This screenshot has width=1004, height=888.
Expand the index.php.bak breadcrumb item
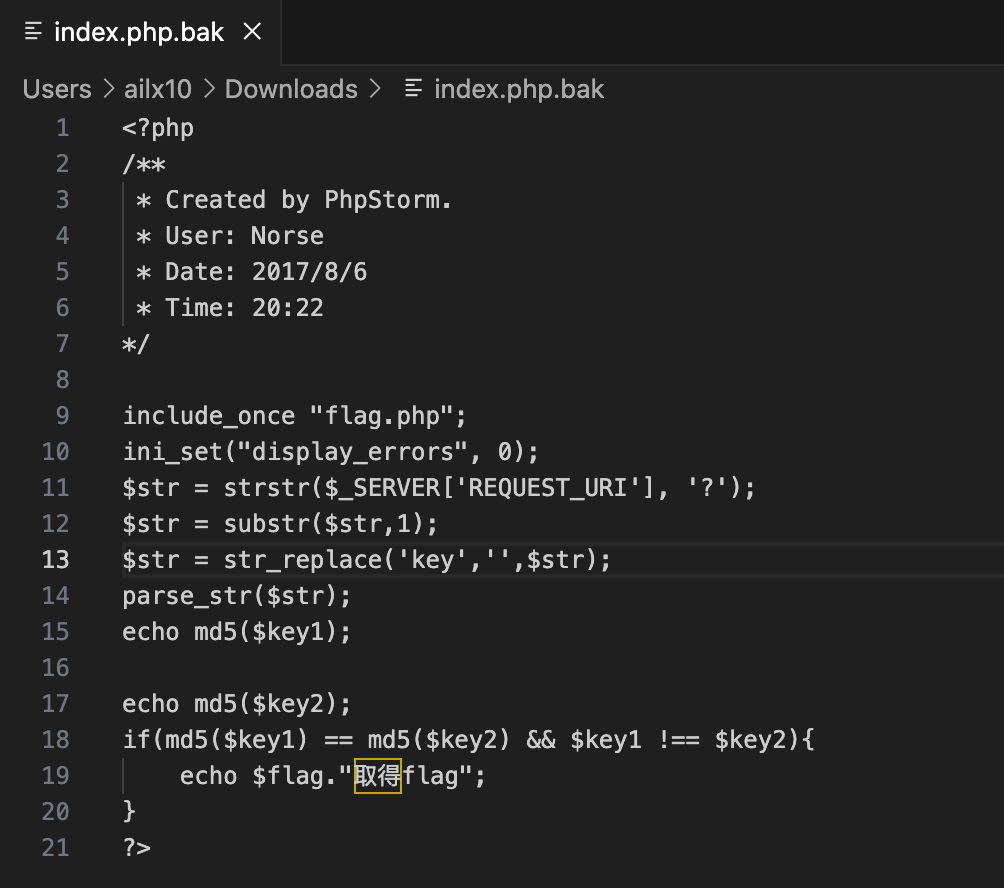pos(517,89)
